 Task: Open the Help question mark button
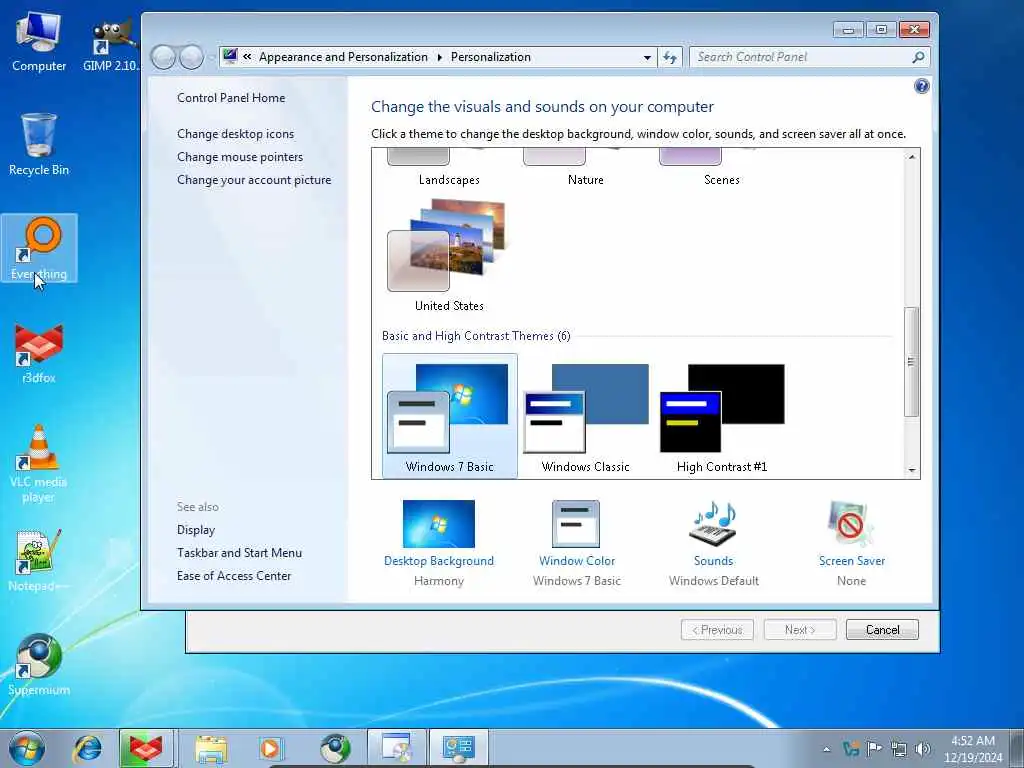coord(921,86)
